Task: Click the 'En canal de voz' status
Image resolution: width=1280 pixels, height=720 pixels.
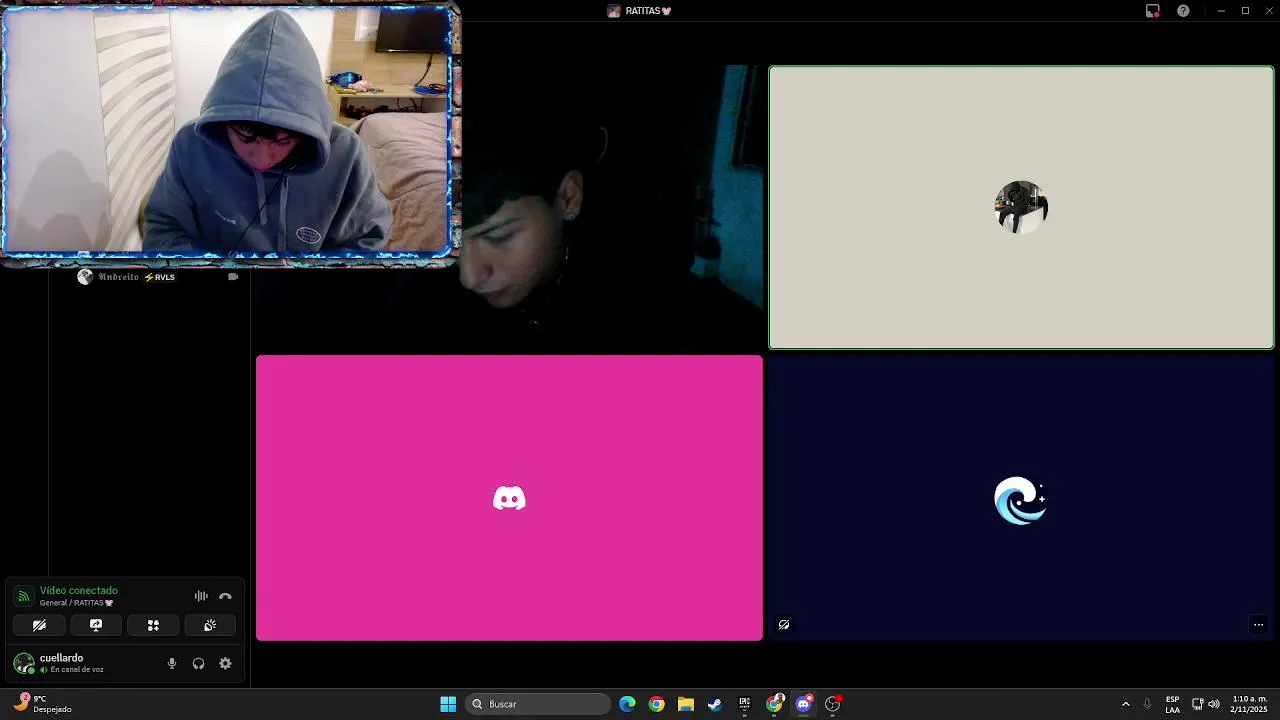Action: pos(77,670)
